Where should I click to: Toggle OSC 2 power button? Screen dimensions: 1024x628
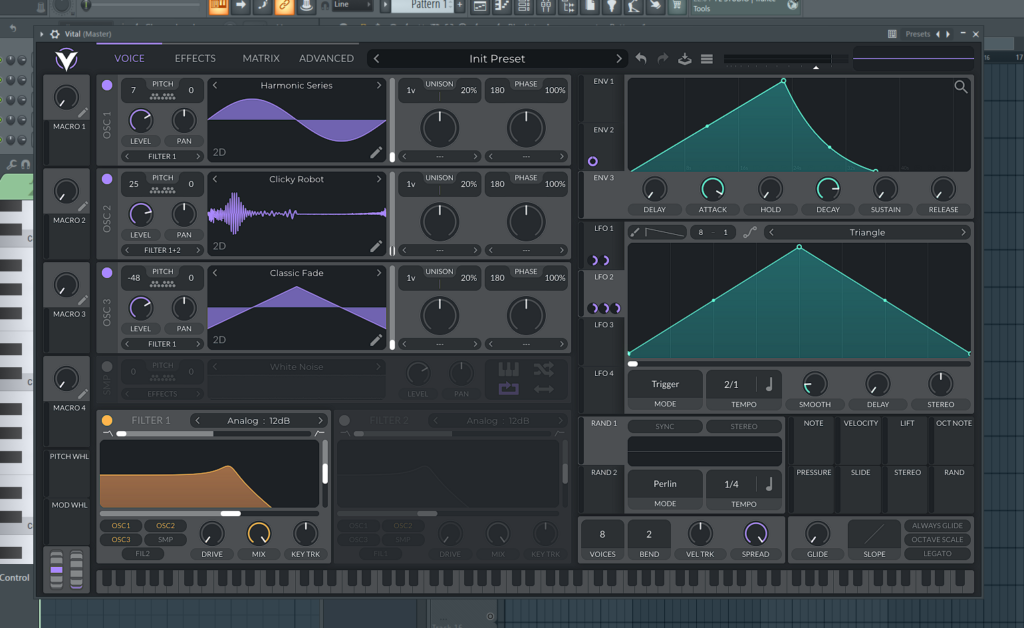[107, 179]
